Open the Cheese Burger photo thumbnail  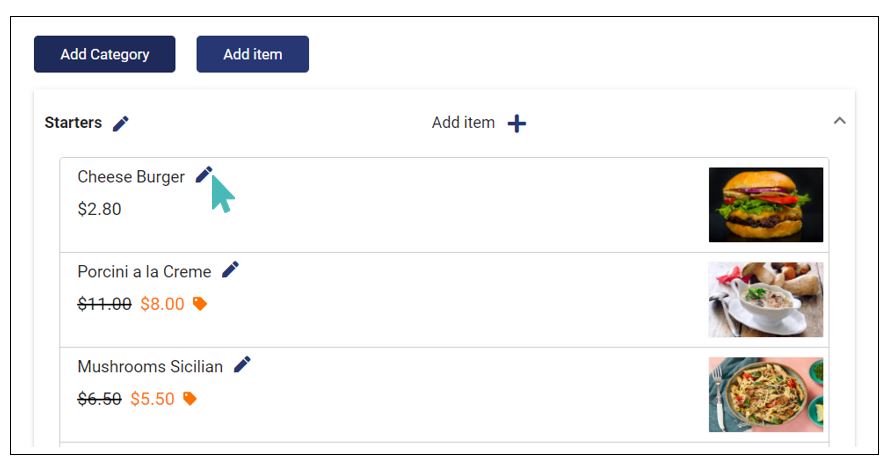766,205
